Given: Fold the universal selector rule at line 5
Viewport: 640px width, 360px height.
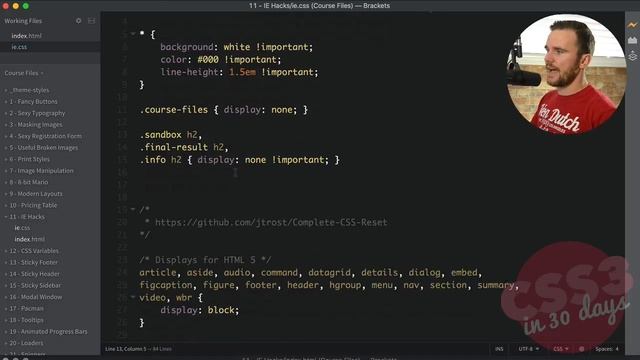Looking at the screenshot, I should coord(133,34).
